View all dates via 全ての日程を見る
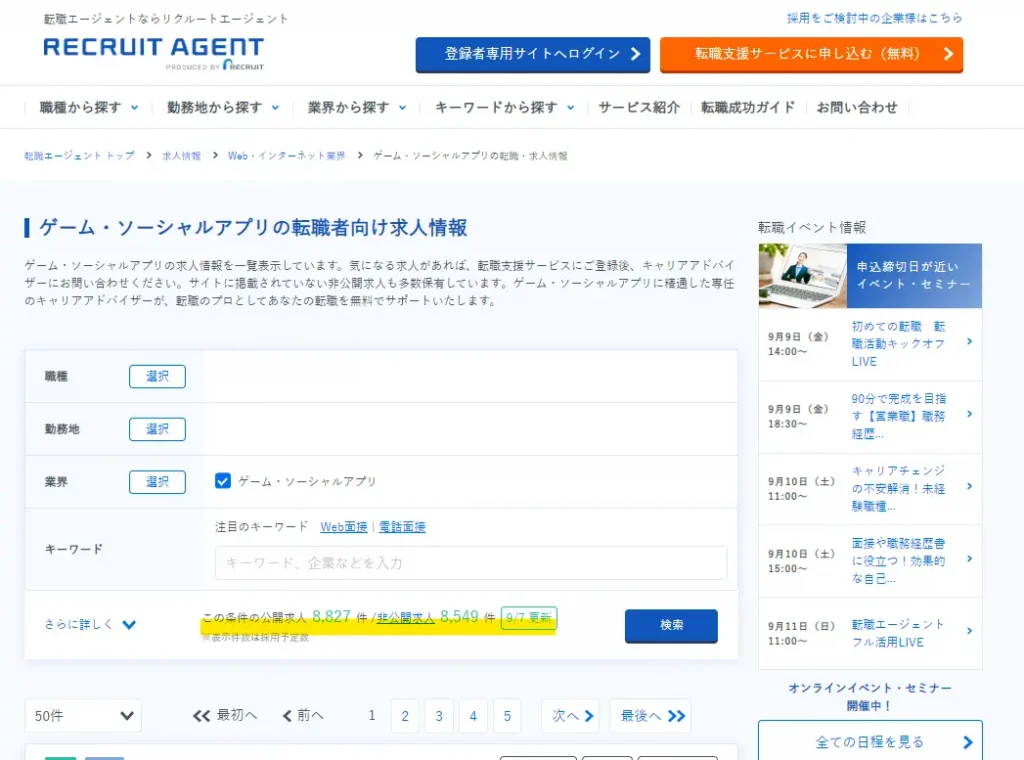Screen dimensions: 1024x760 870,742
